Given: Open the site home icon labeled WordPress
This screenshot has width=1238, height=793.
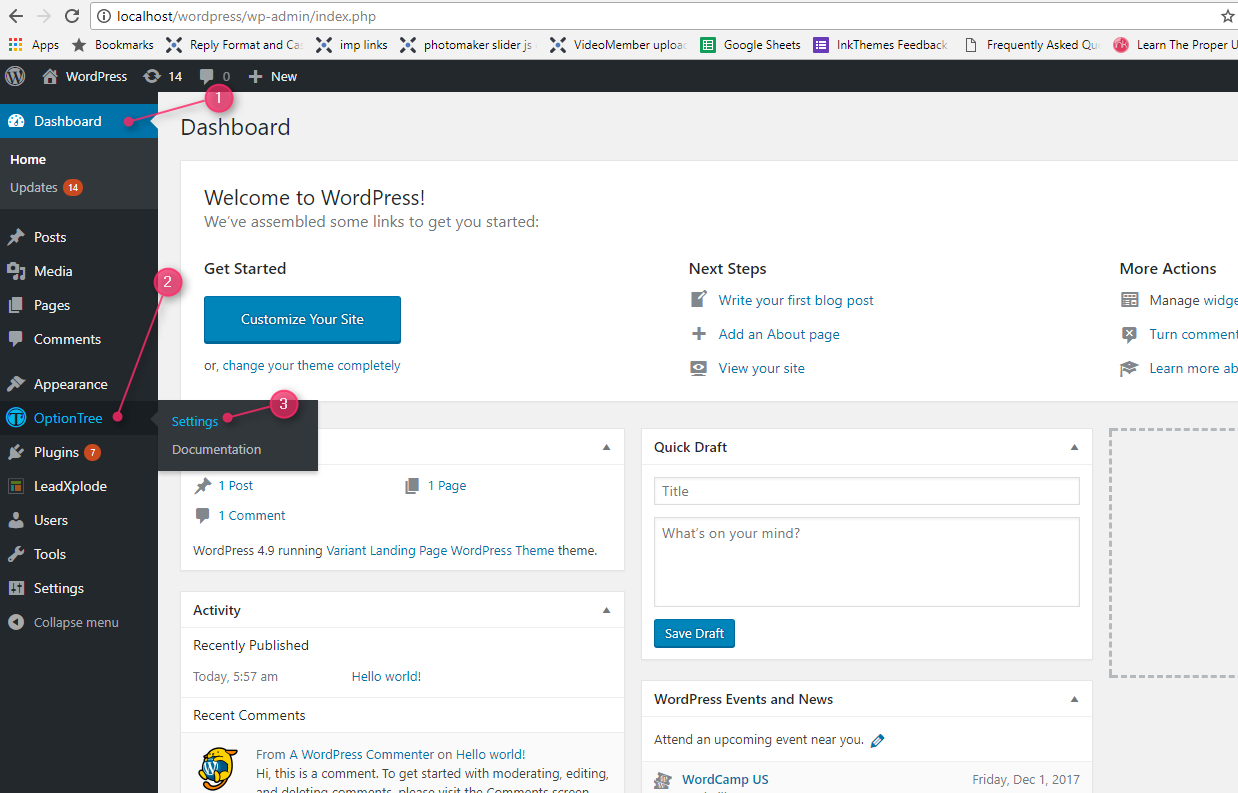Looking at the screenshot, I should [50, 76].
